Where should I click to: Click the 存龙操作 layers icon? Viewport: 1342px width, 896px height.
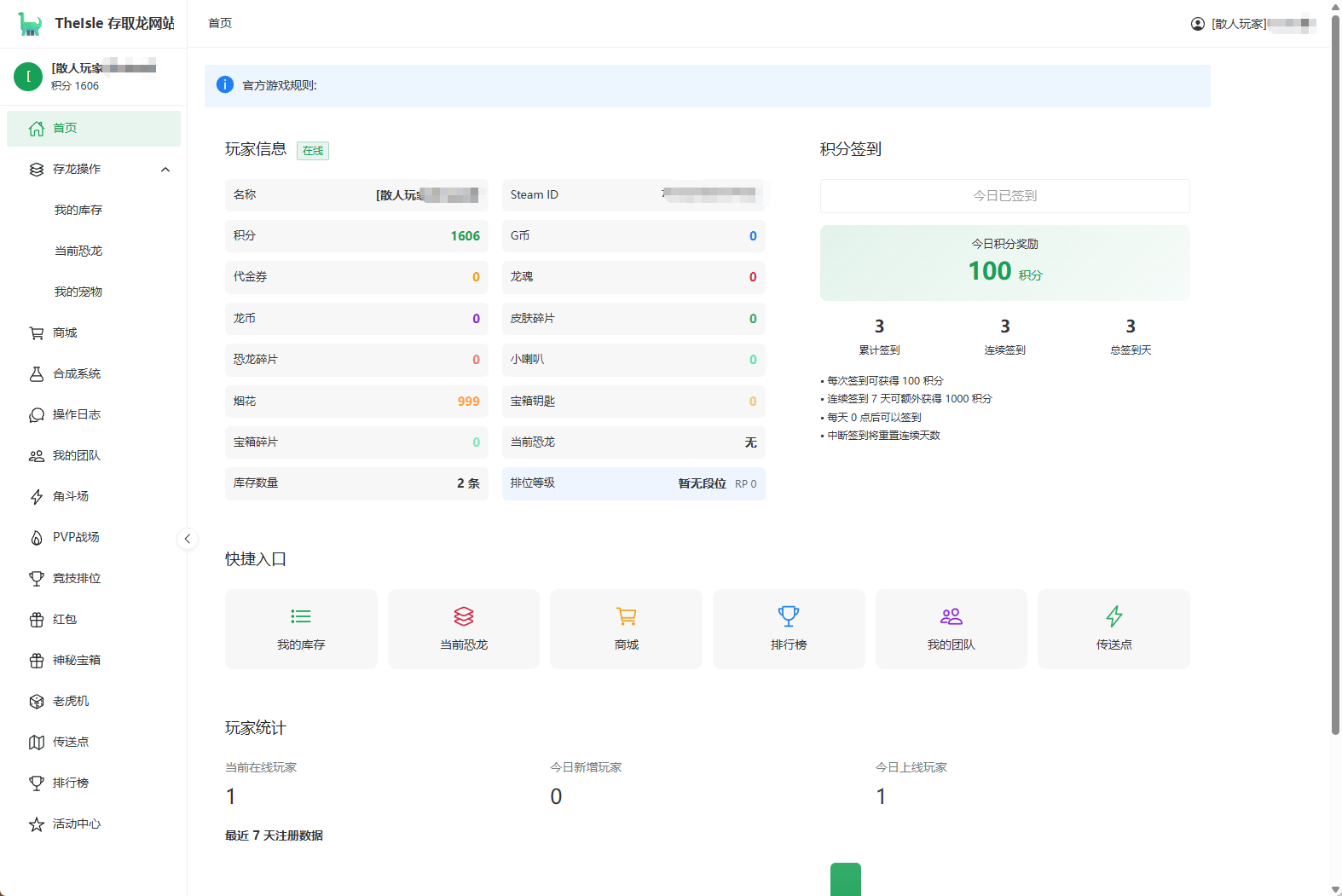coord(37,170)
